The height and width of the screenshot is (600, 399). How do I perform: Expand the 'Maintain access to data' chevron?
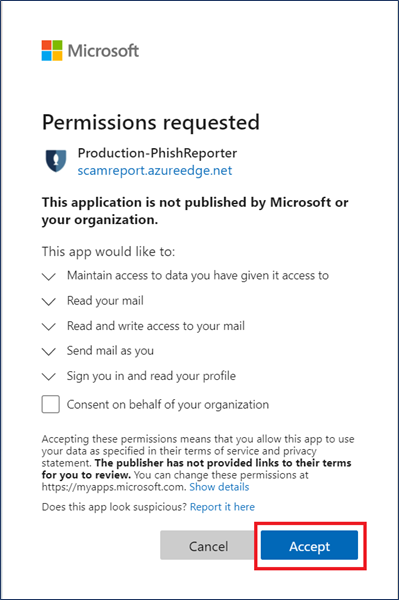coord(49,276)
